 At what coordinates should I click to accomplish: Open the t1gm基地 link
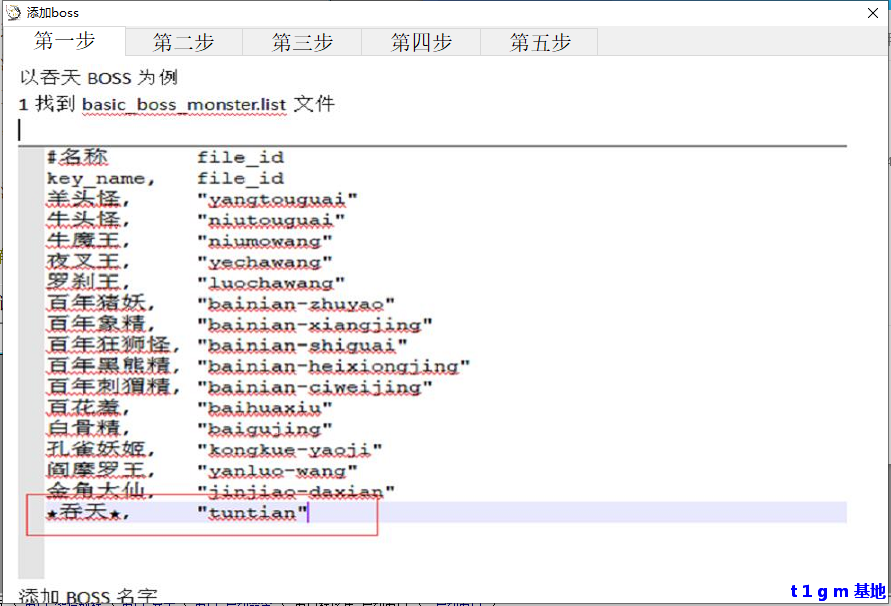[x=835, y=590]
